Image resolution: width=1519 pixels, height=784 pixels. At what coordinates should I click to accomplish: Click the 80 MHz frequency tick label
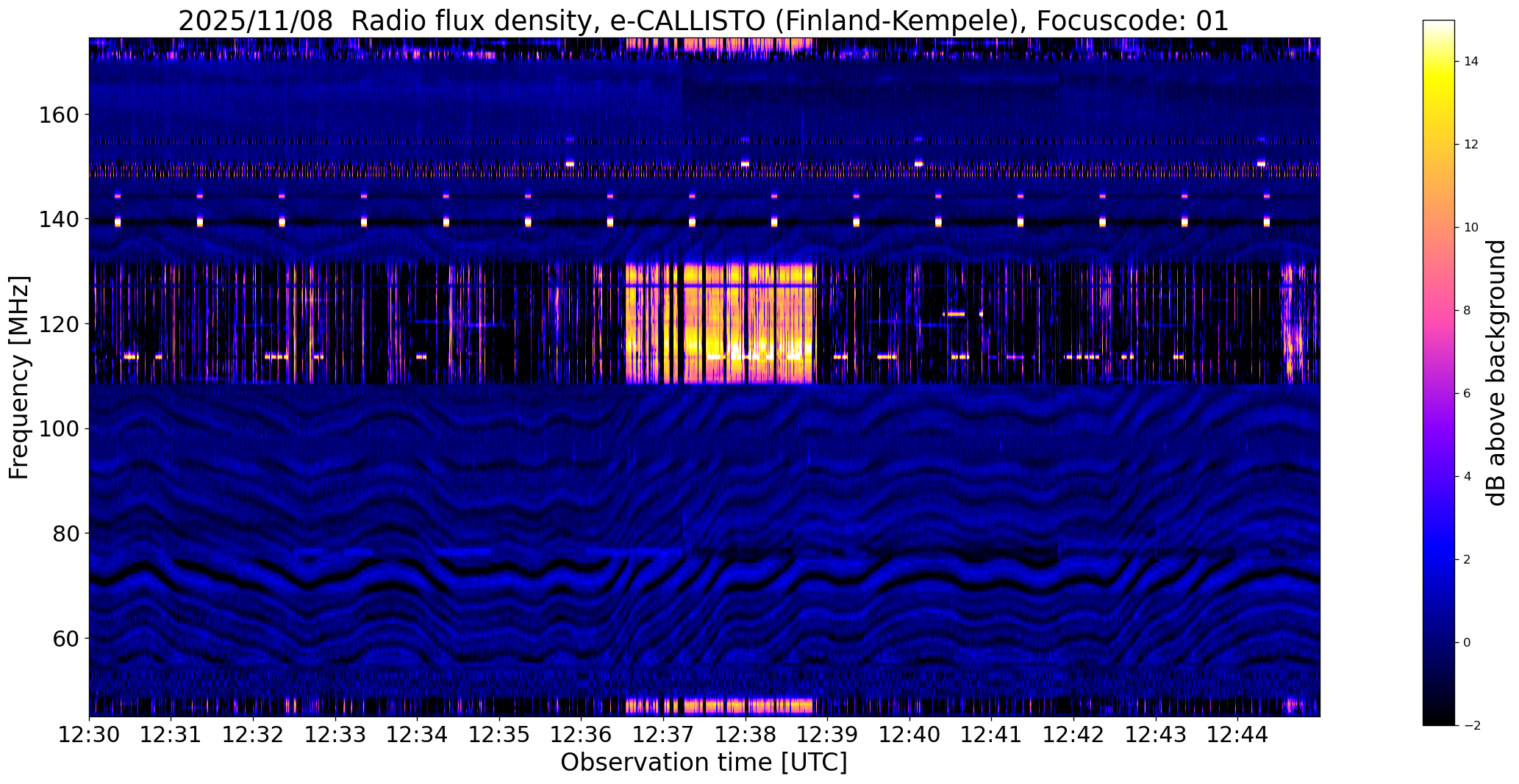coord(65,533)
